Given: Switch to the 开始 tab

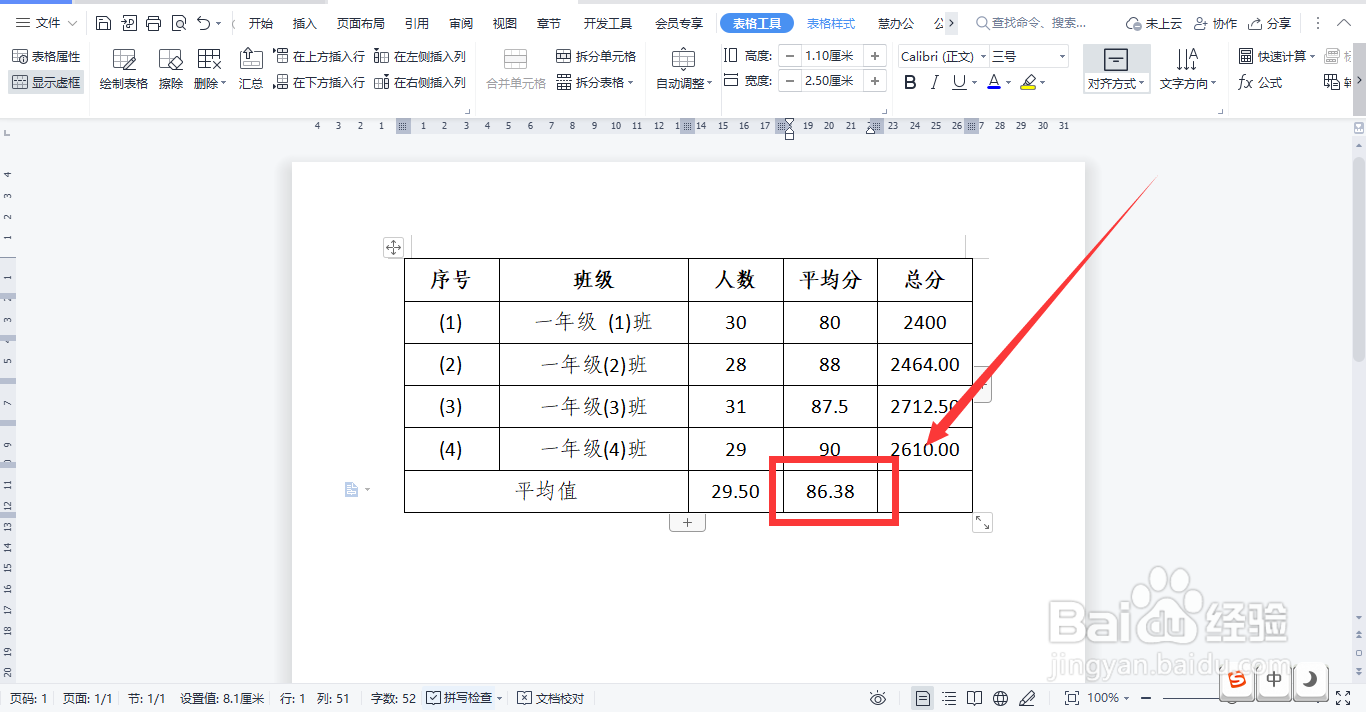Looking at the screenshot, I should (261, 23).
